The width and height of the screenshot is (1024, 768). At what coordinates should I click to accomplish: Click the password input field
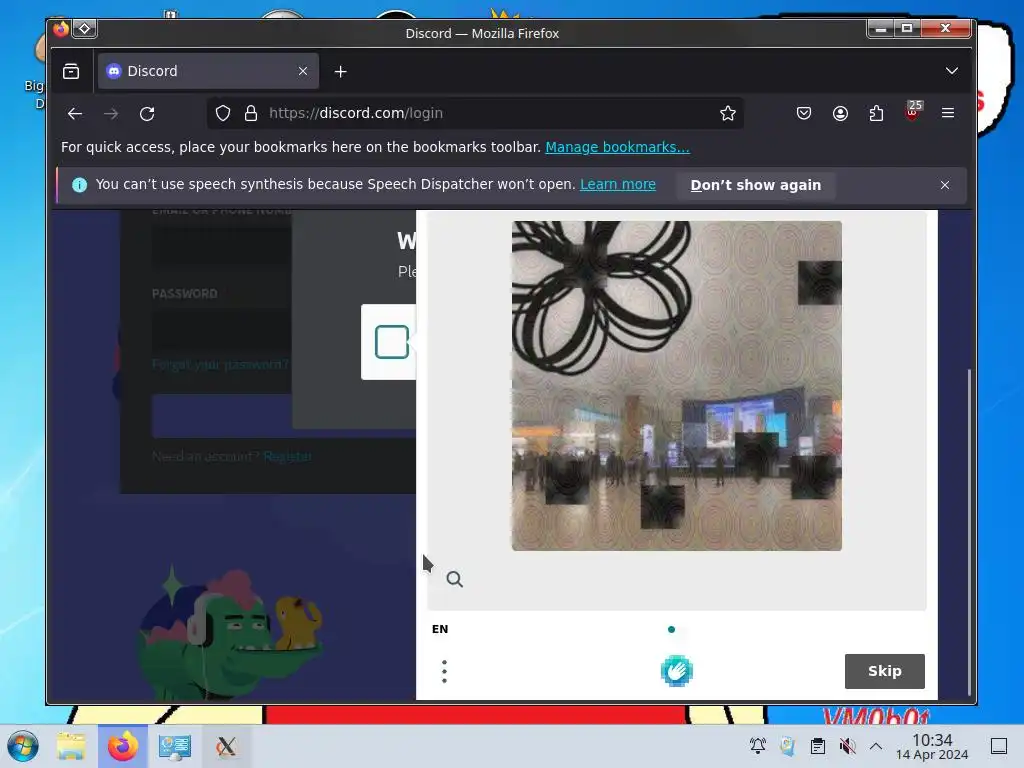pos(221,330)
